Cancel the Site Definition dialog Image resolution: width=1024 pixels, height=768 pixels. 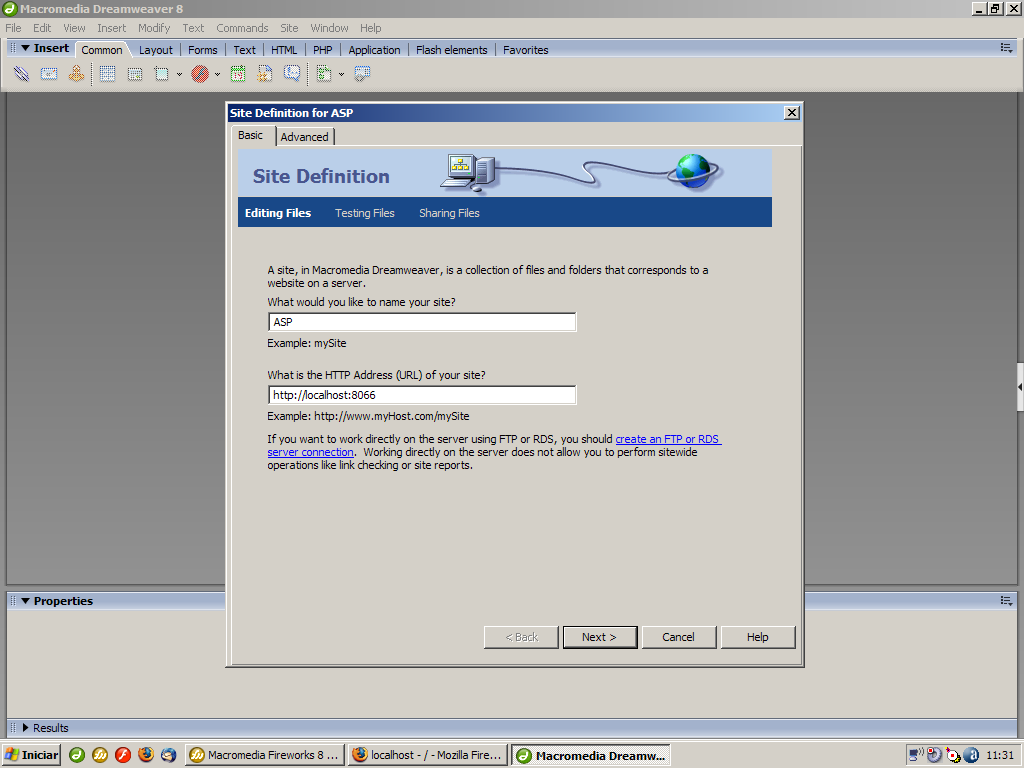(x=679, y=637)
